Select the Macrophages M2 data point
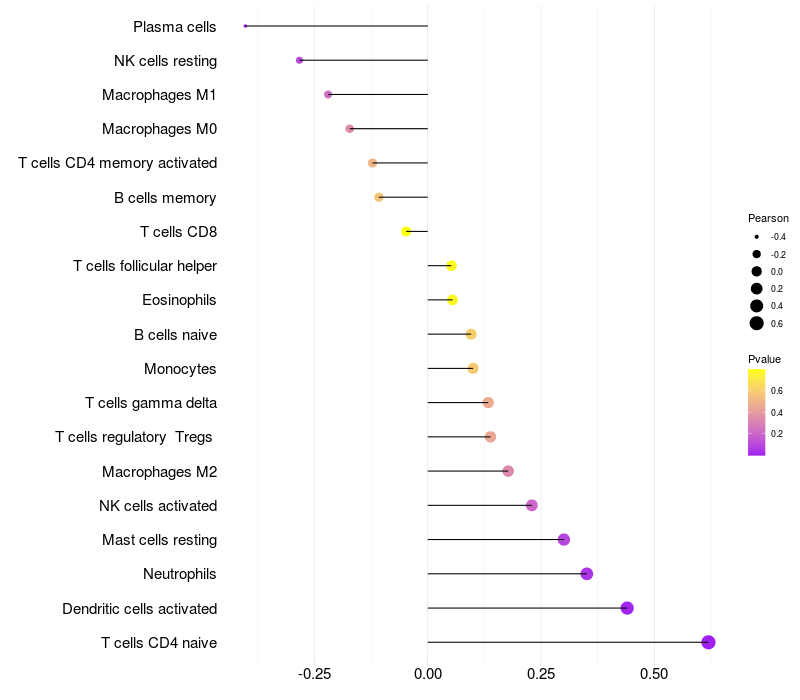Image resolution: width=800 pixels, height=700 pixels. [508, 471]
